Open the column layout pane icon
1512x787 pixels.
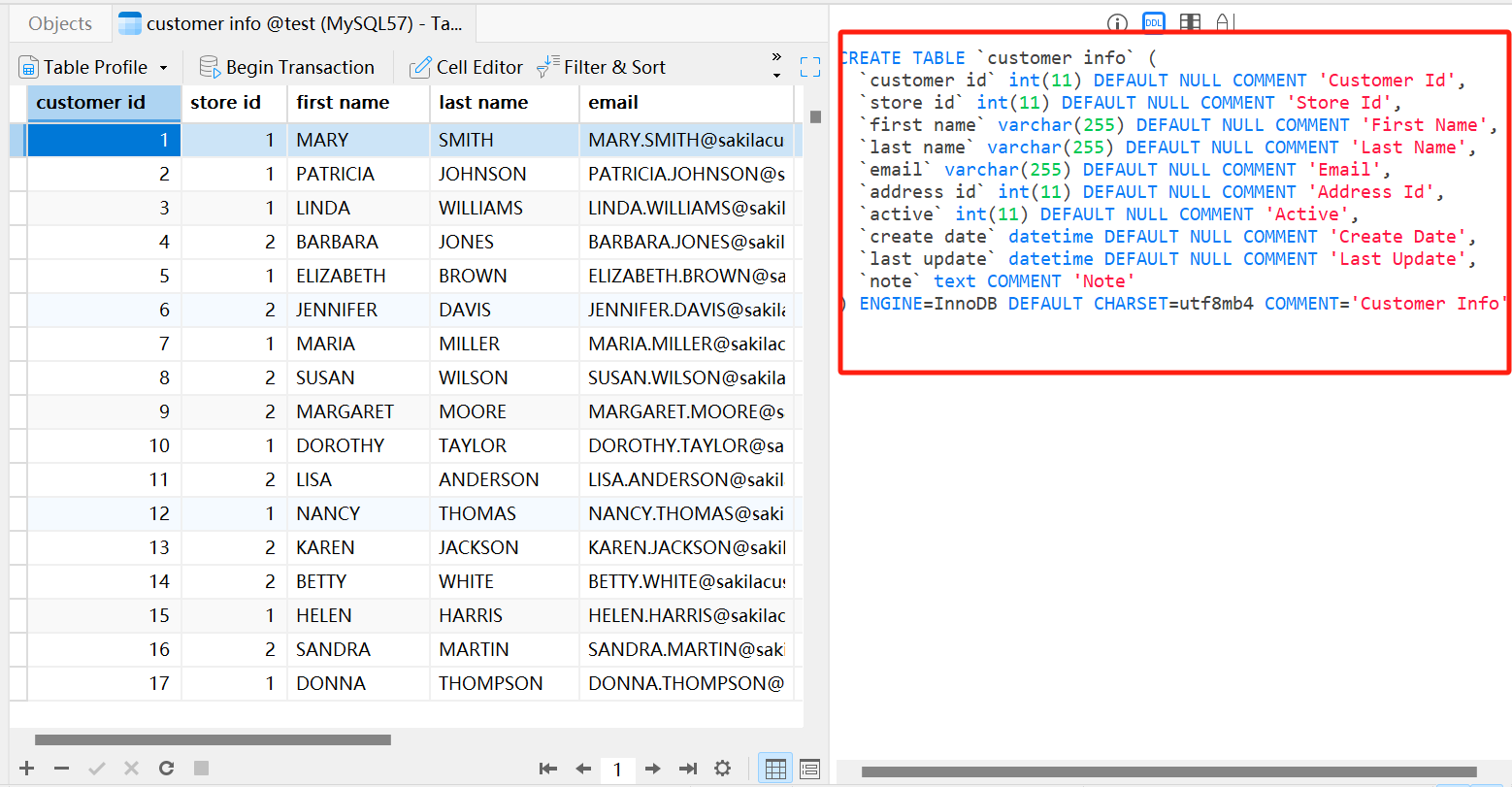(1191, 23)
